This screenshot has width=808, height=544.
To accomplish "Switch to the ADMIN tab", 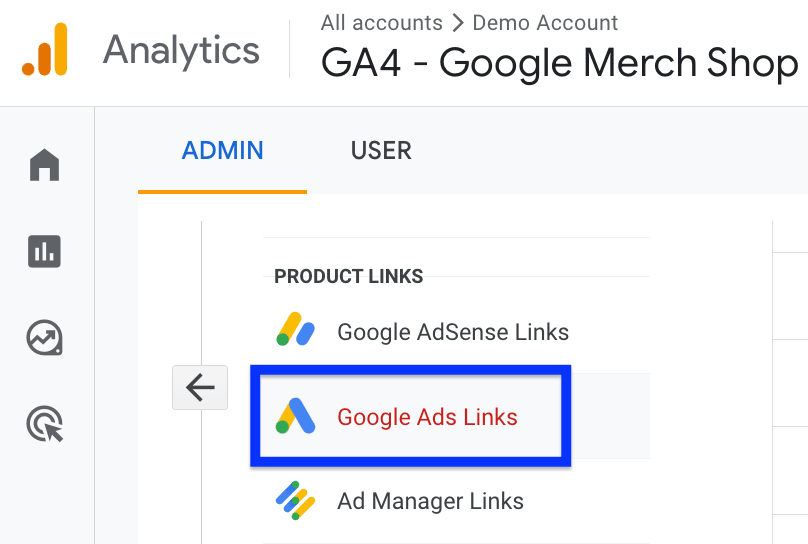I will pos(222,151).
